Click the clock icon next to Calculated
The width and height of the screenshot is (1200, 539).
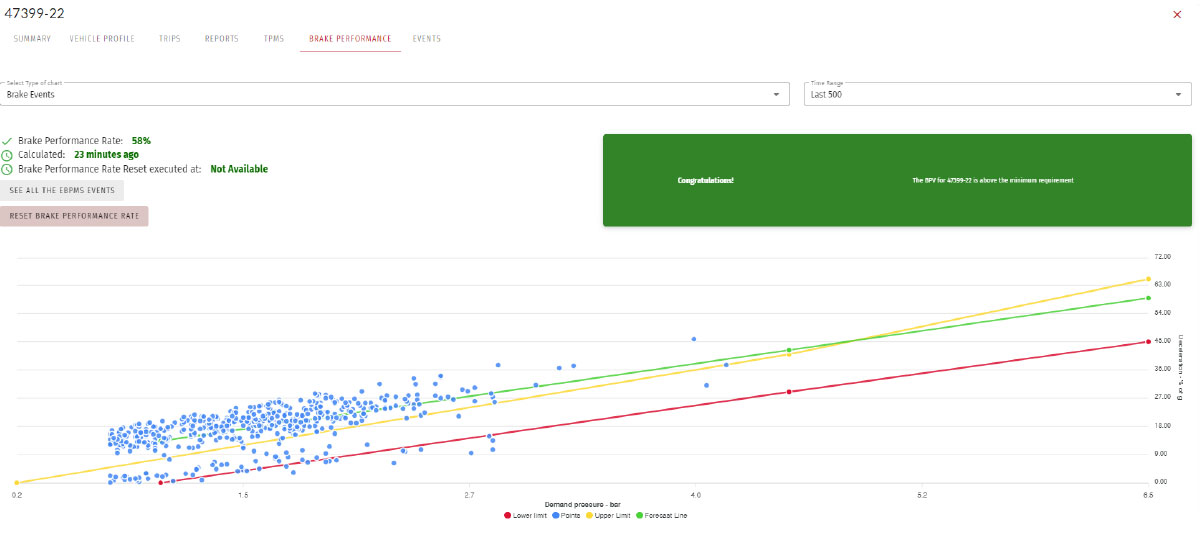click(7, 155)
